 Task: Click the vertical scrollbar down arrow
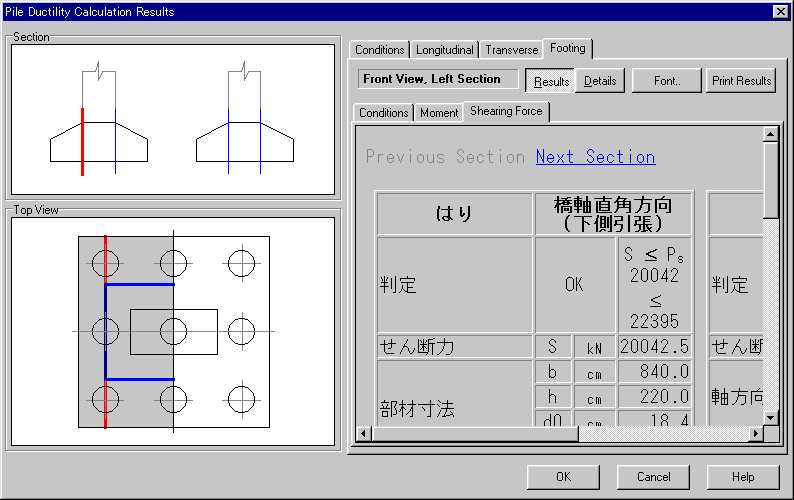(x=770, y=417)
